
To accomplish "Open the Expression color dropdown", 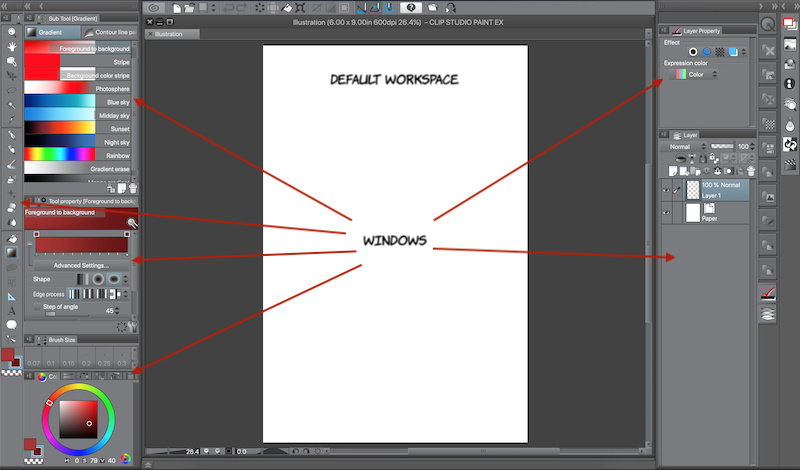I will (693, 75).
